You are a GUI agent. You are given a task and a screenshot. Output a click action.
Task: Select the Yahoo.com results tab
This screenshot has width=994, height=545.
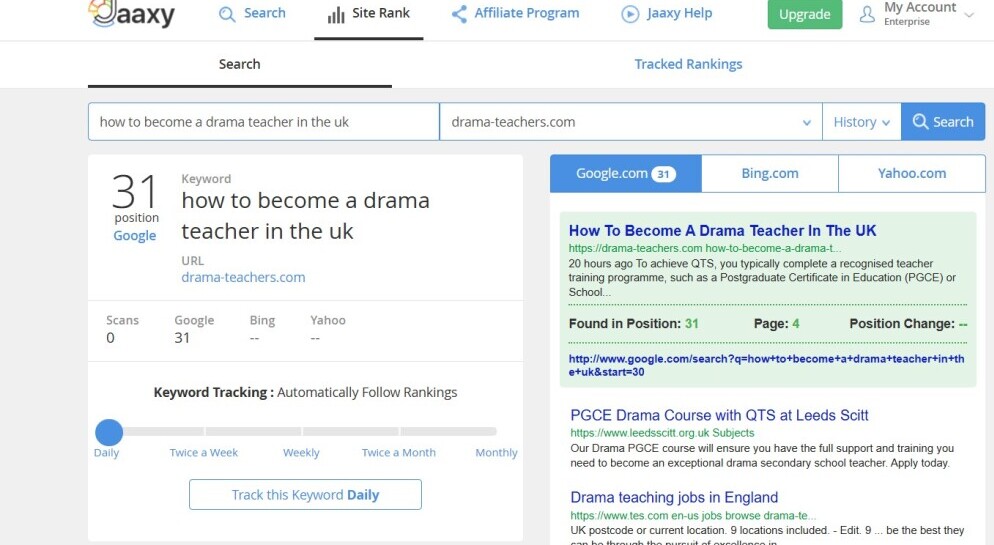(x=912, y=174)
